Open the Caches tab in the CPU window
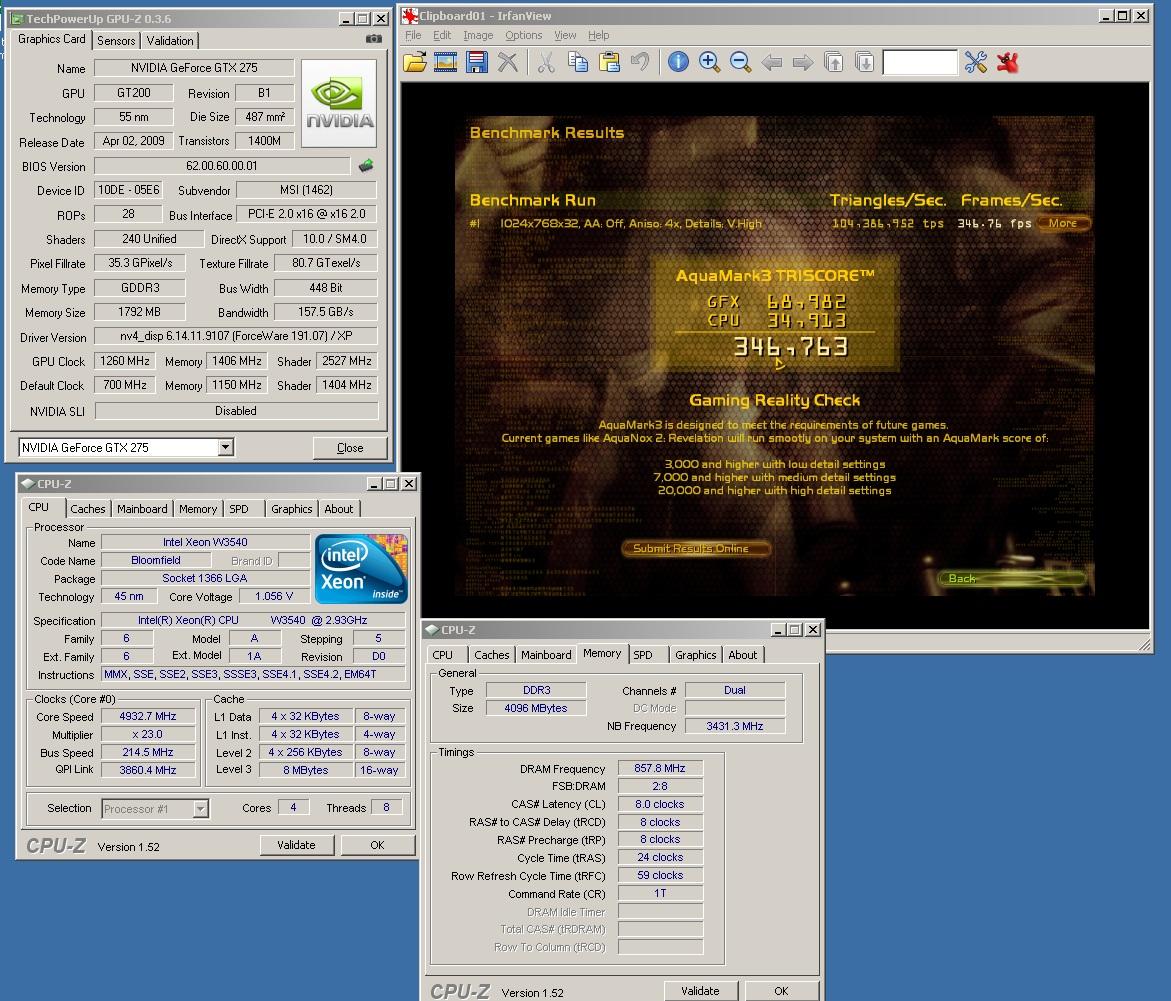Image resolution: width=1171 pixels, height=1001 pixels. [88, 509]
